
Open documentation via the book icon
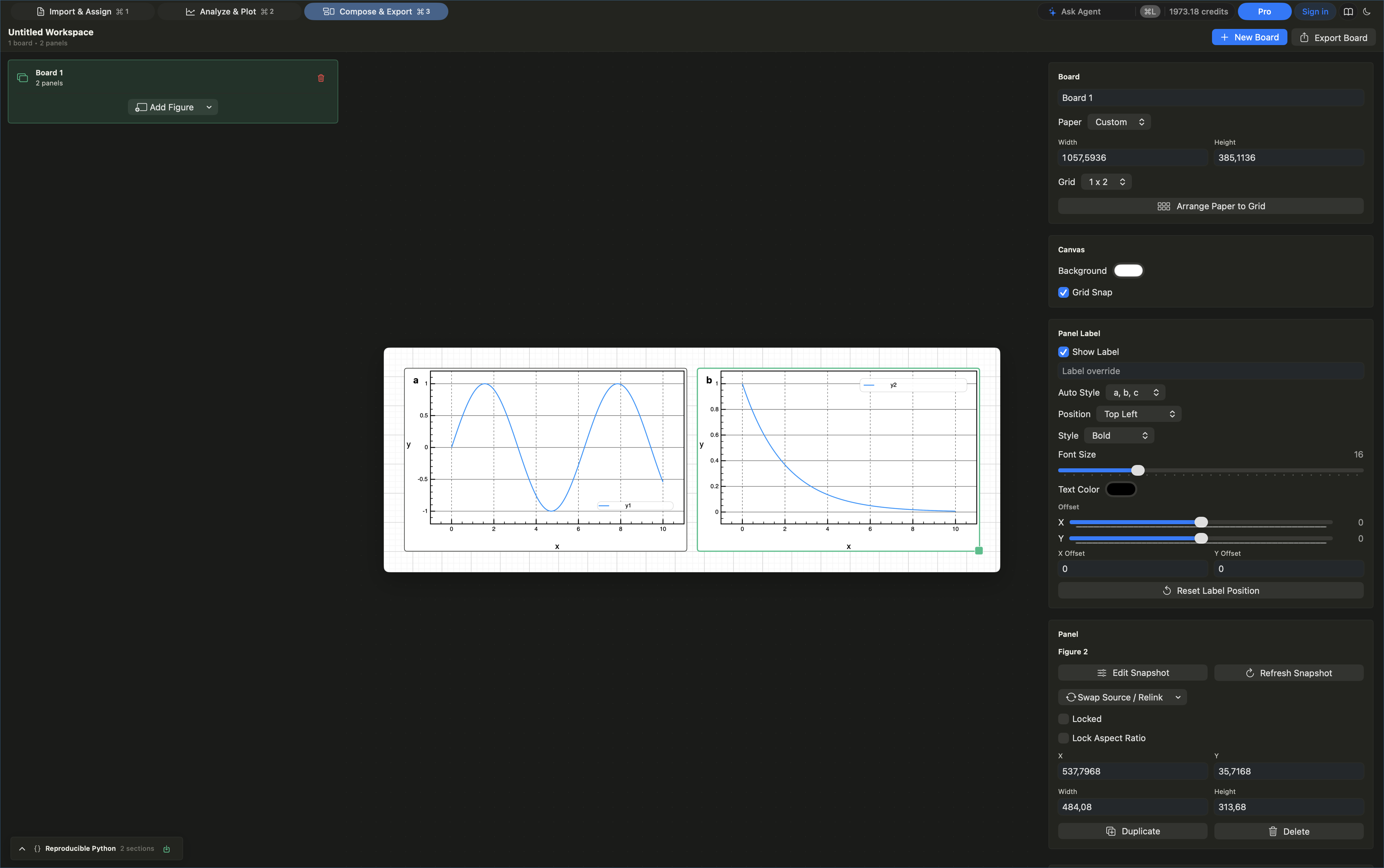click(x=1348, y=11)
